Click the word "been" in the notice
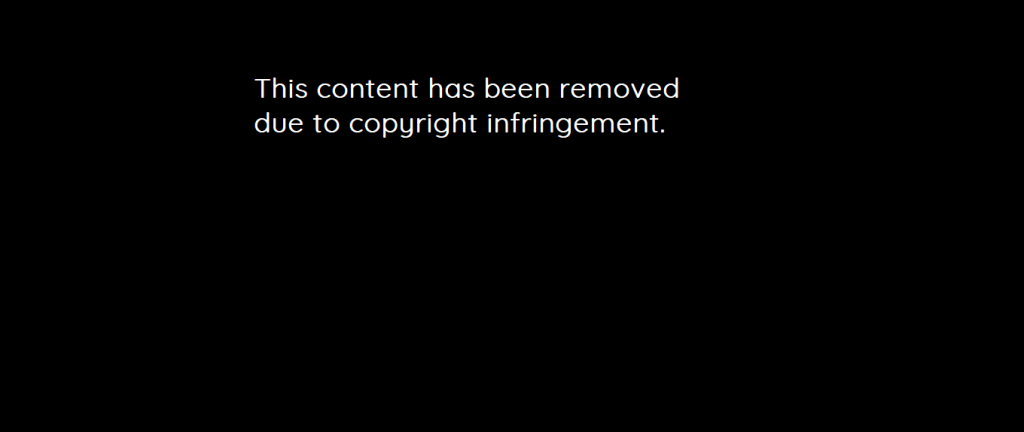Screen dimensions: 1024x432 [x=517, y=88]
